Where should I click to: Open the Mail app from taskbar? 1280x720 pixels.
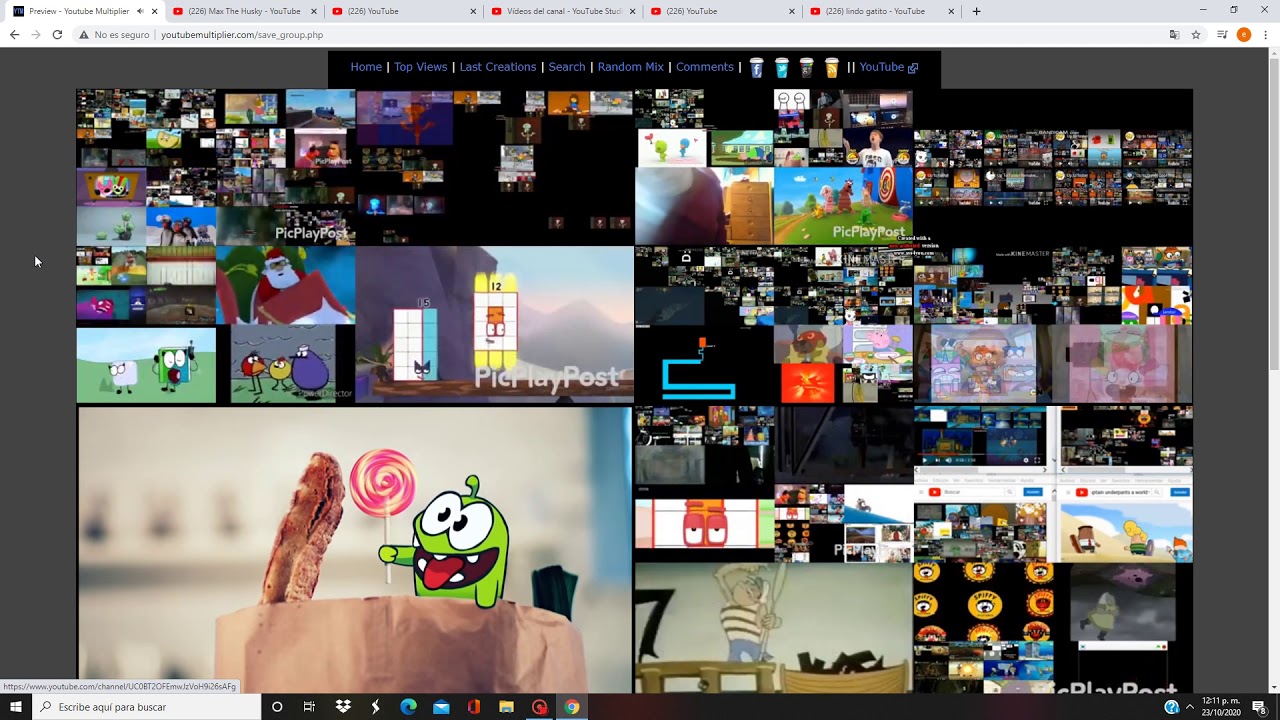pyautogui.click(x=441, y=707)
